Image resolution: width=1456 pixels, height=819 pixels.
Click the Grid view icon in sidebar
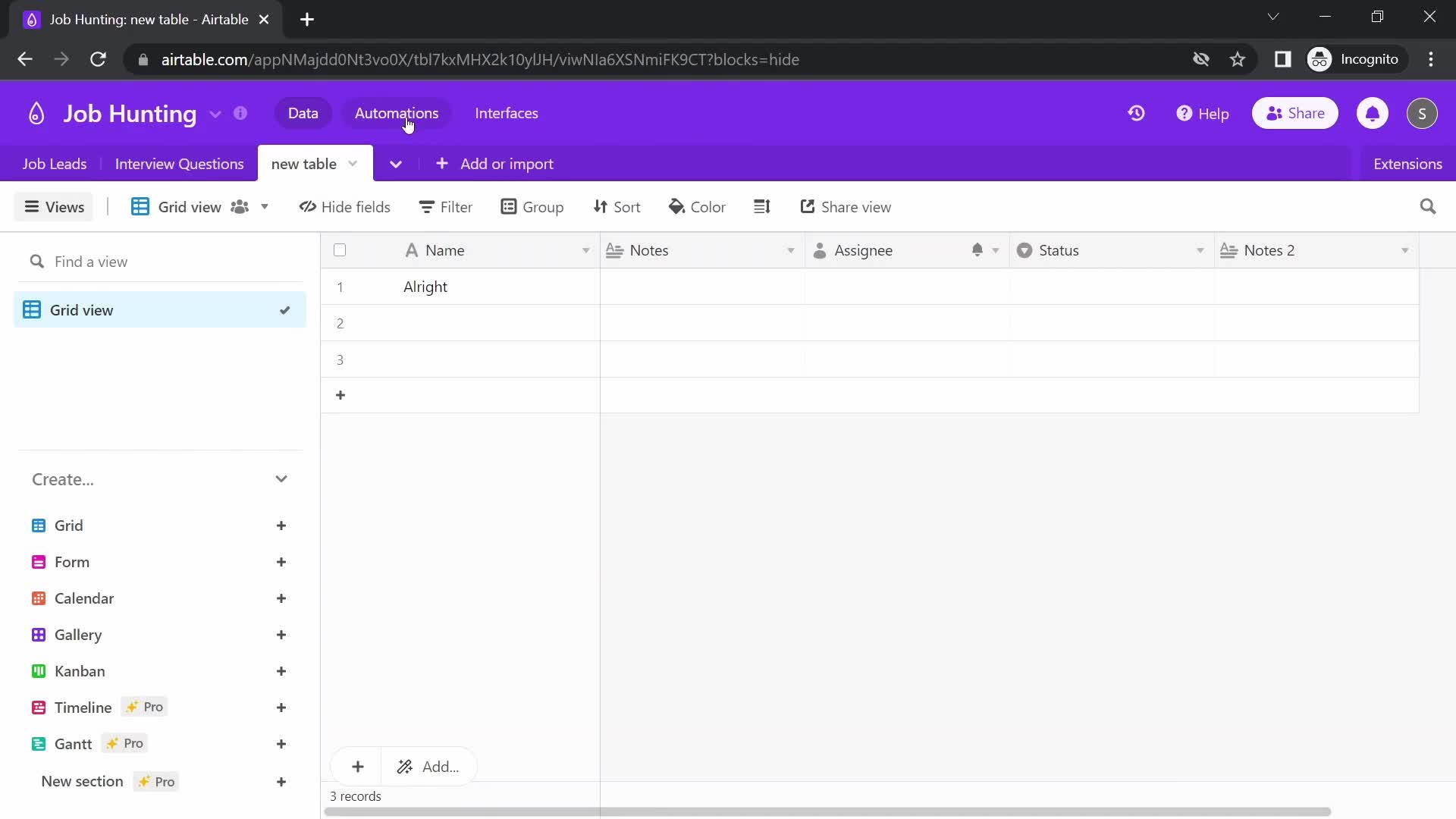(31, 310)
